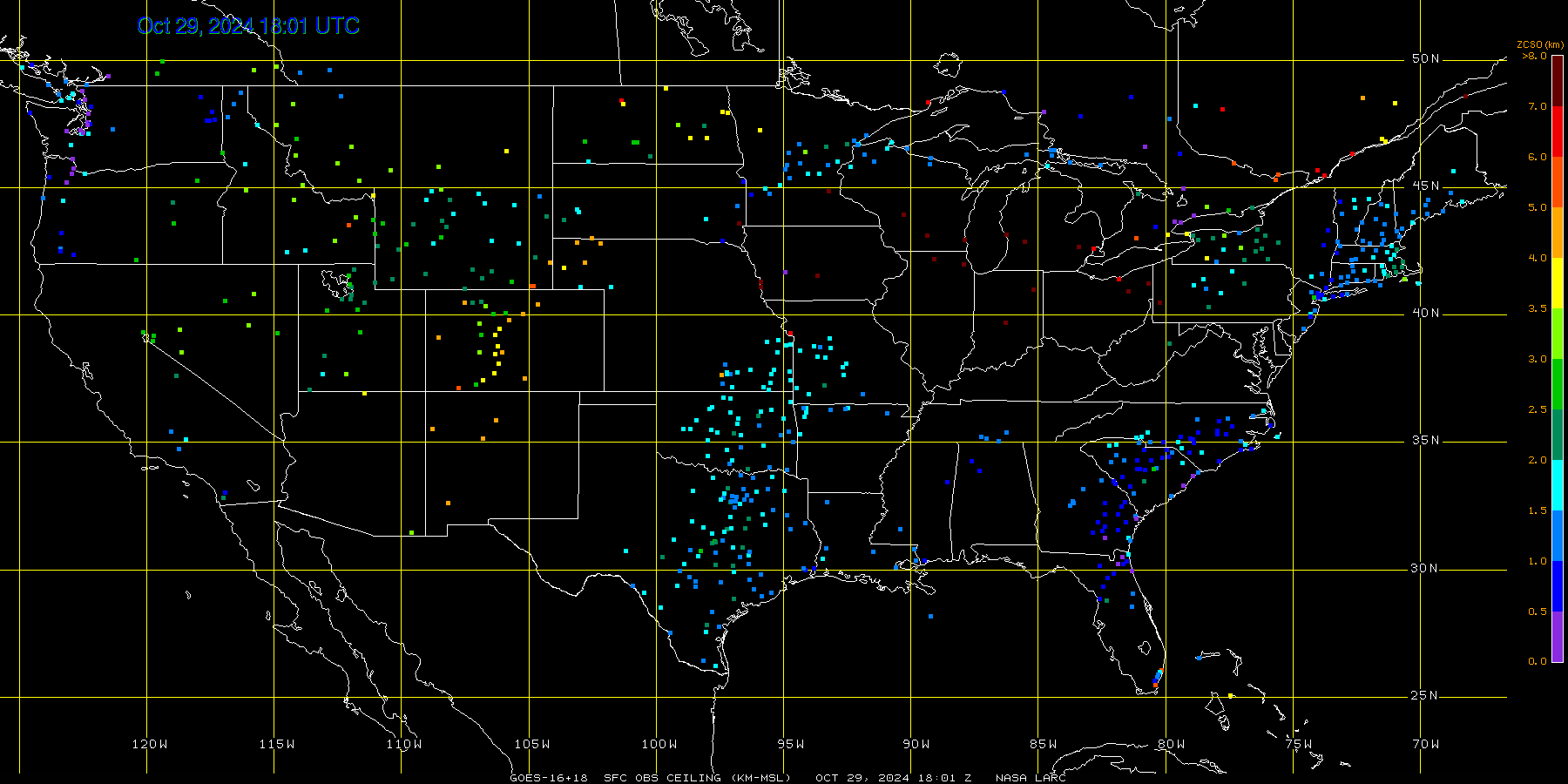Click the '115W' longitude label
Screen dimensions: 1568x784
pos(277,744)
